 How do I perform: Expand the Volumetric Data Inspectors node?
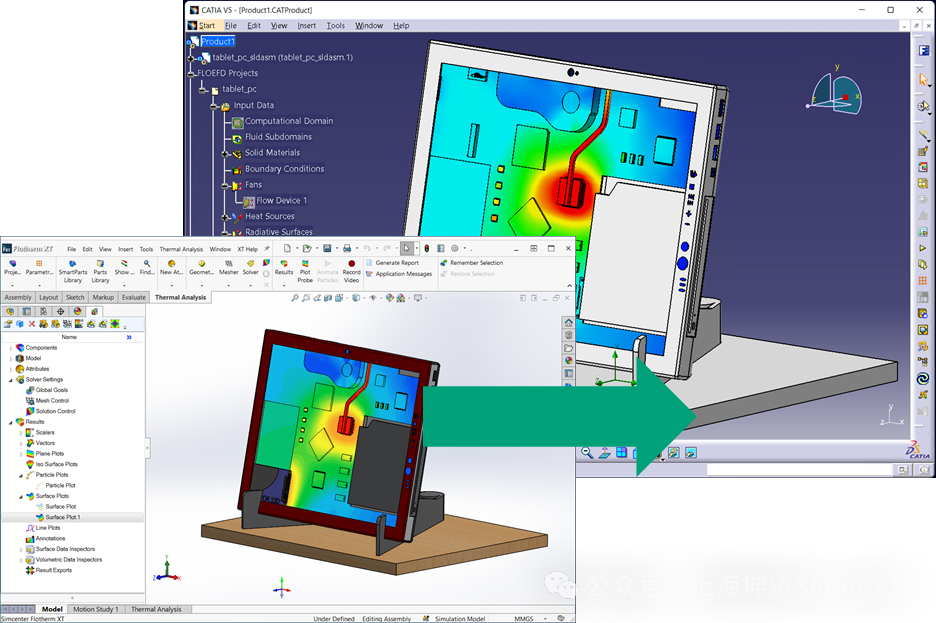pos(21,560)
